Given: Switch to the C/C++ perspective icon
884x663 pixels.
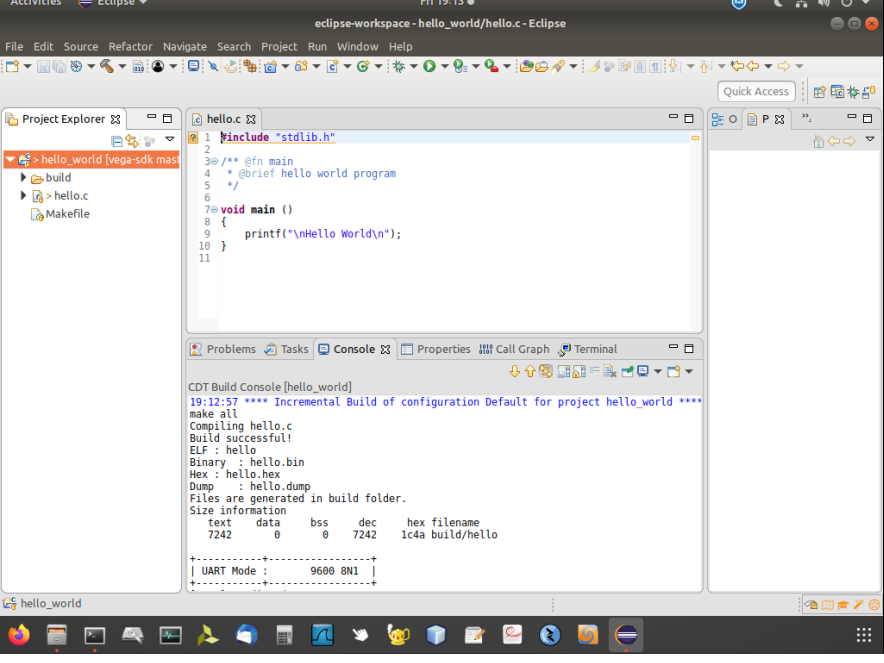Looking at the screenshot, I should click(837, 92).
